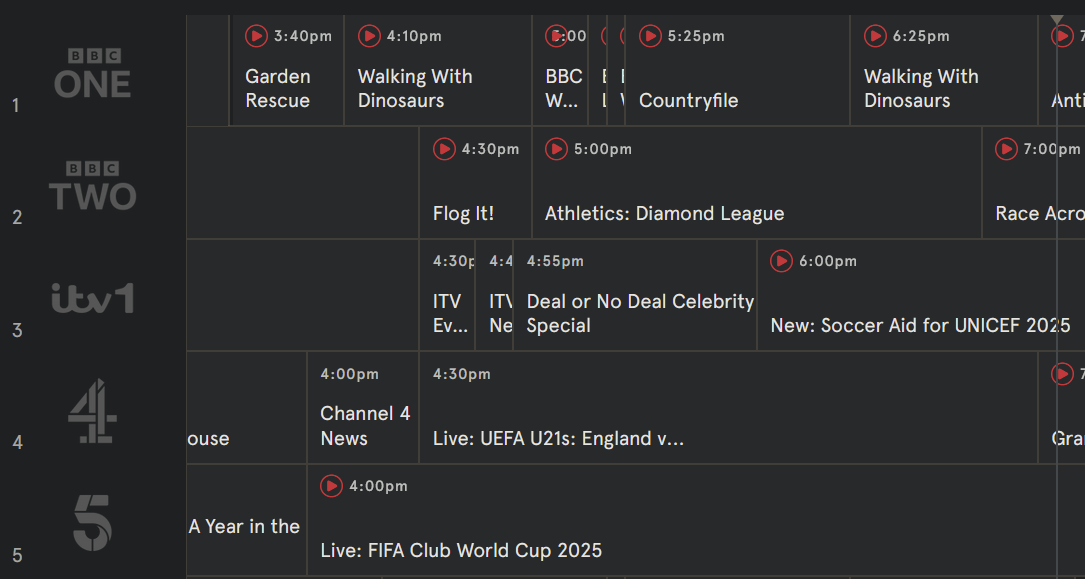This screenshot has height=579, width=1085.
Task: Open Live: UEFA U21s England listing
Action: (729, 407)
